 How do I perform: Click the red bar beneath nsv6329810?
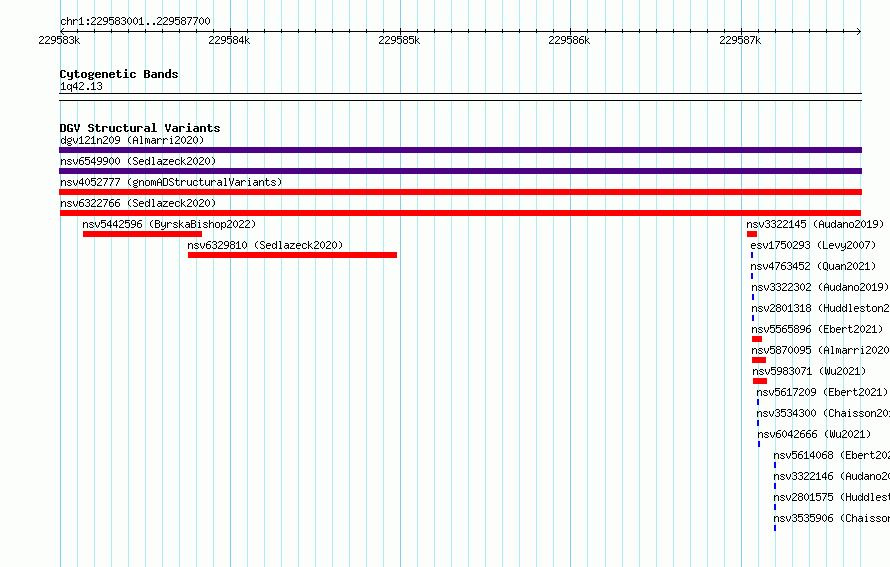pos(292,255)
